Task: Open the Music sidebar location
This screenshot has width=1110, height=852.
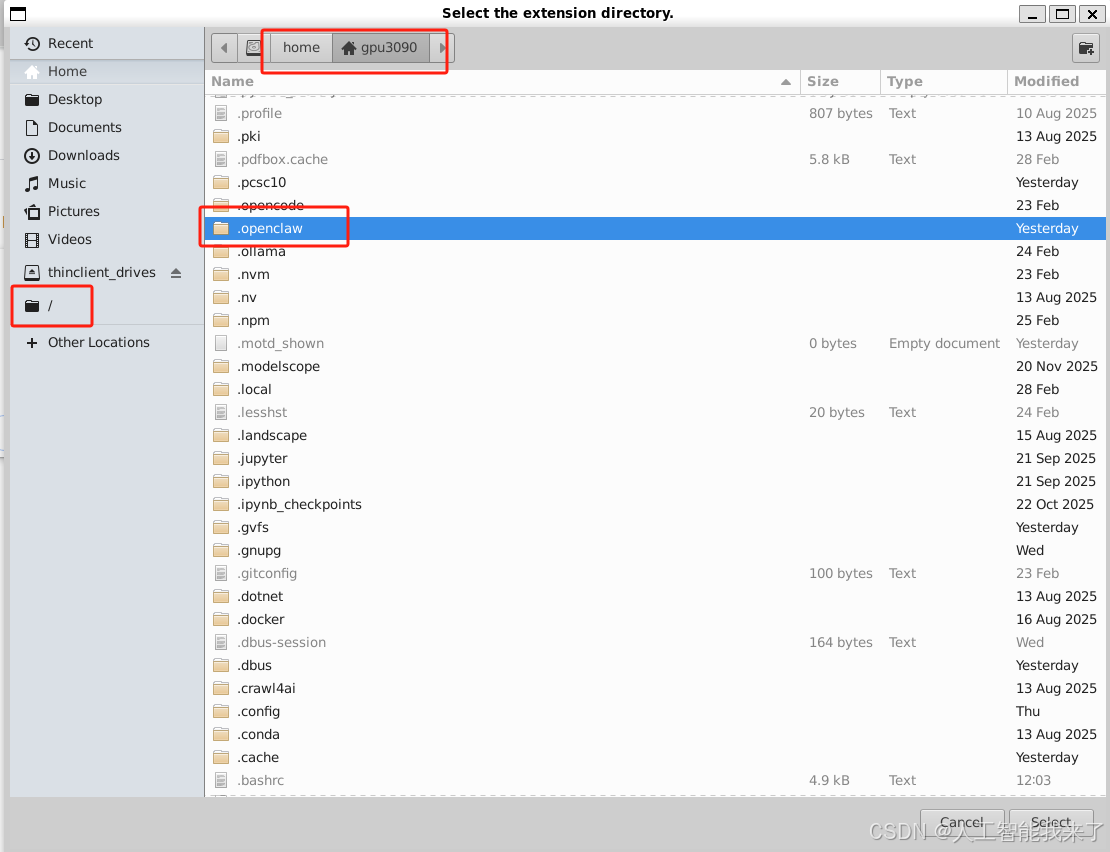Action: [107, 183]
